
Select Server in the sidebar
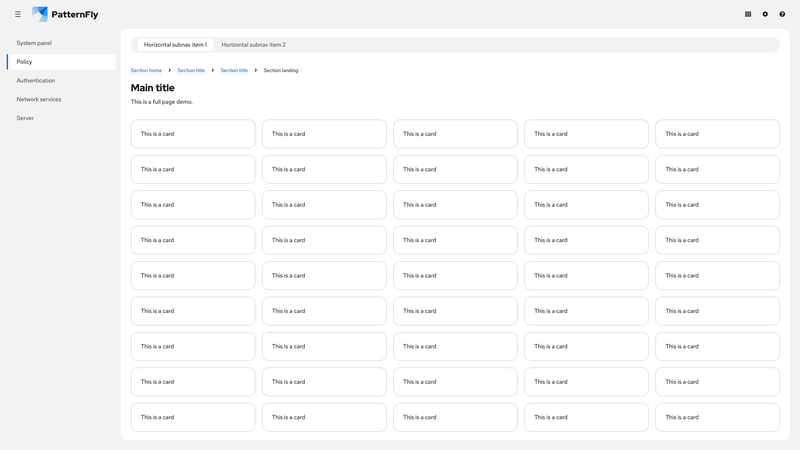pos(62,118)
